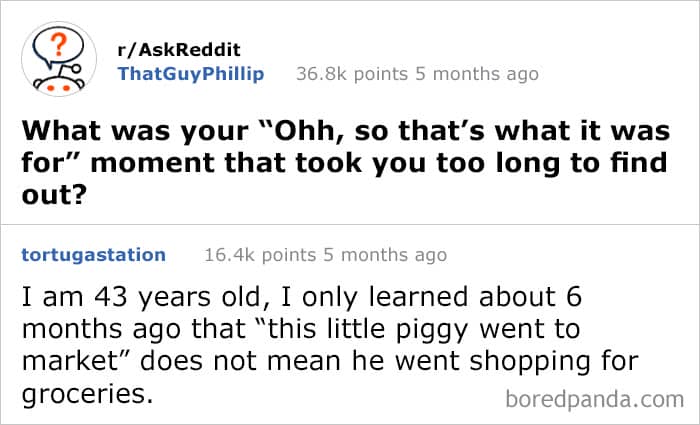
Task: Click the comment's "5 months ago" timestamp
Action: pos(383,255)
